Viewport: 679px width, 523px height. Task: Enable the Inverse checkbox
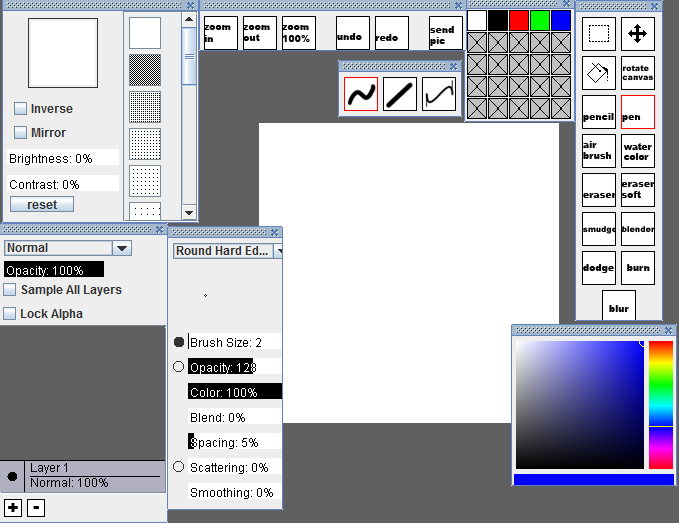click(20, 109)
